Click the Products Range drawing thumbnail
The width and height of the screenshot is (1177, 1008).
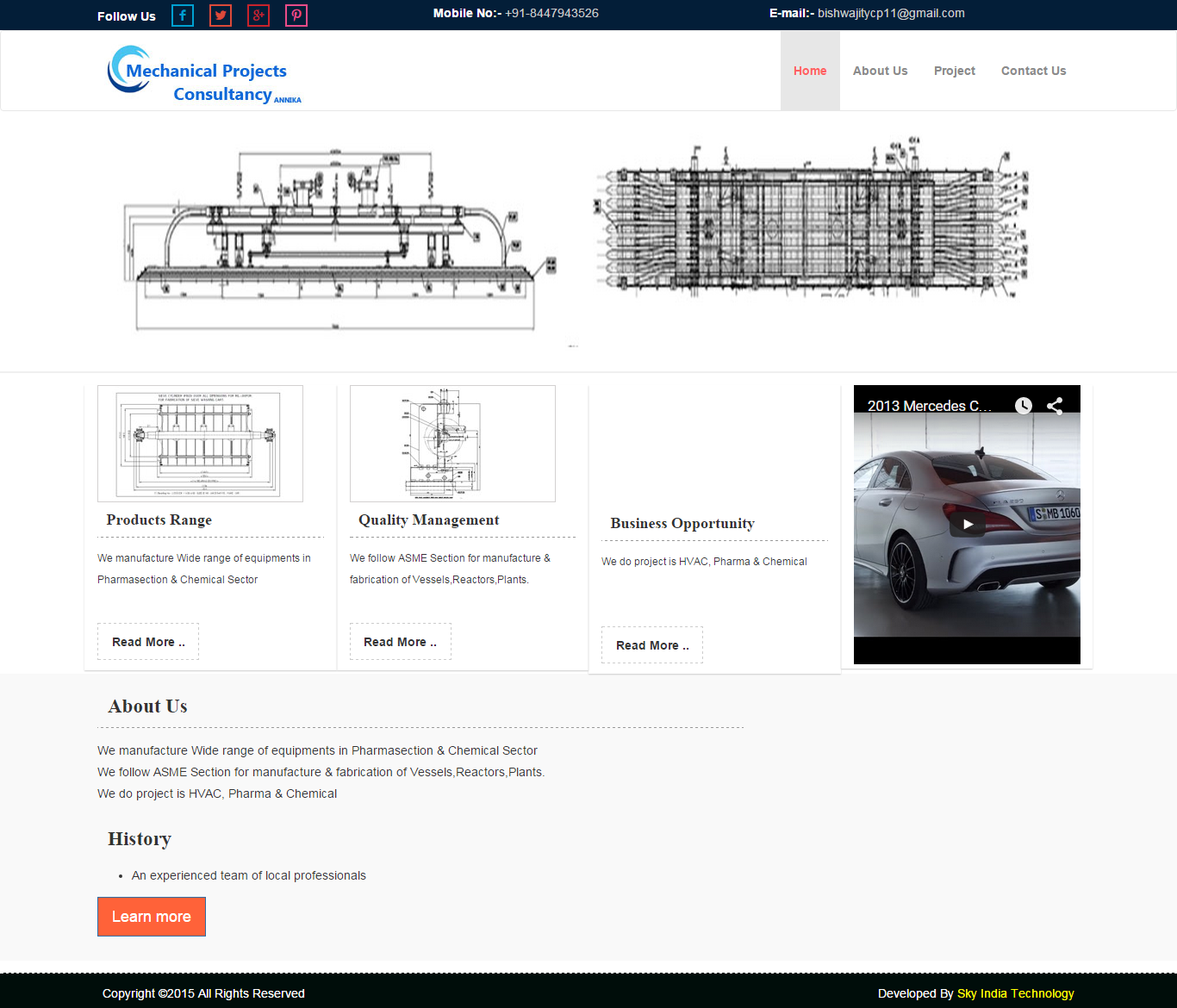click(200, 444)
